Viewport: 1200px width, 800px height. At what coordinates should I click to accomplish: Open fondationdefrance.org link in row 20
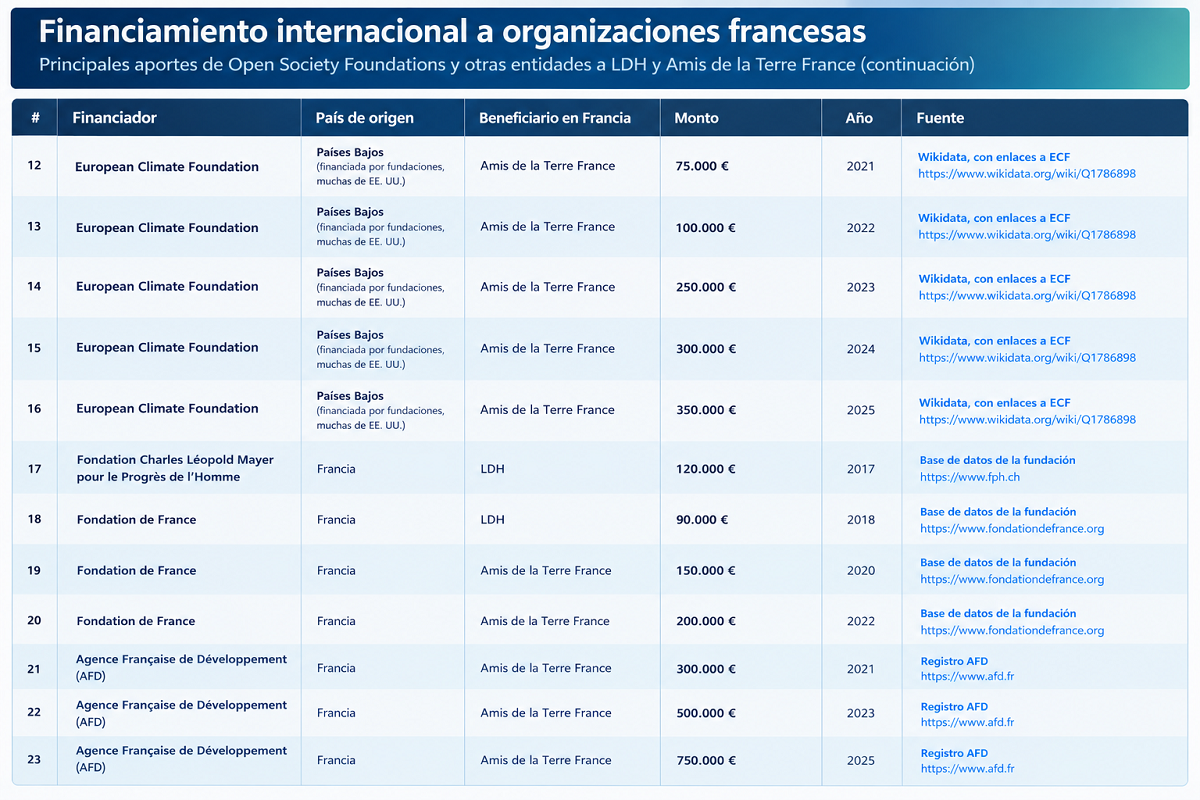coord(1012,630)
